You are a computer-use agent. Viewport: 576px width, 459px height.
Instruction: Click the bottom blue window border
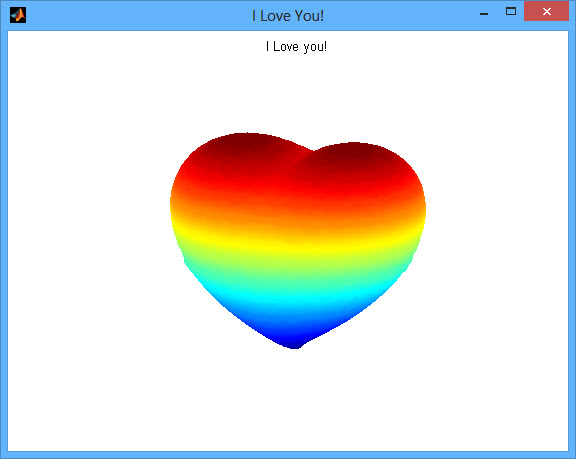(288, 455)
